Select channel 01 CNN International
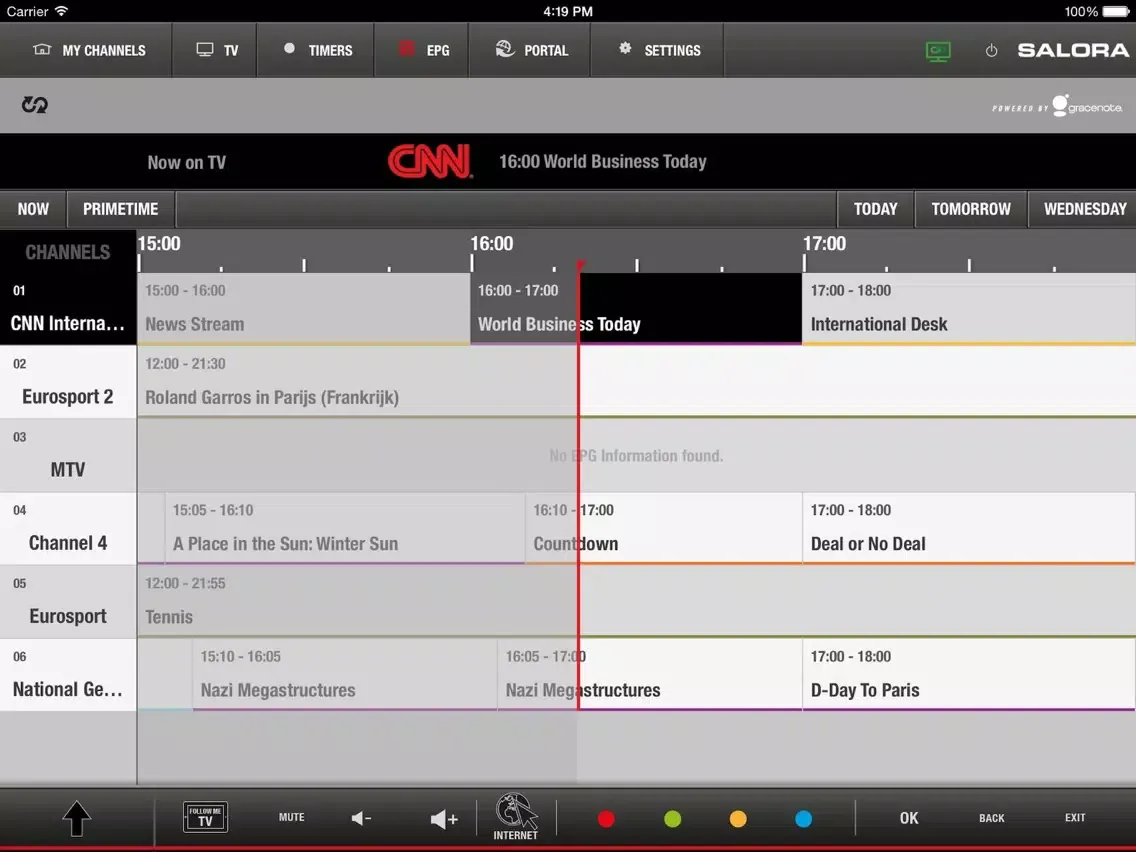Screen dimensions: 1136x852 [68, 309]
